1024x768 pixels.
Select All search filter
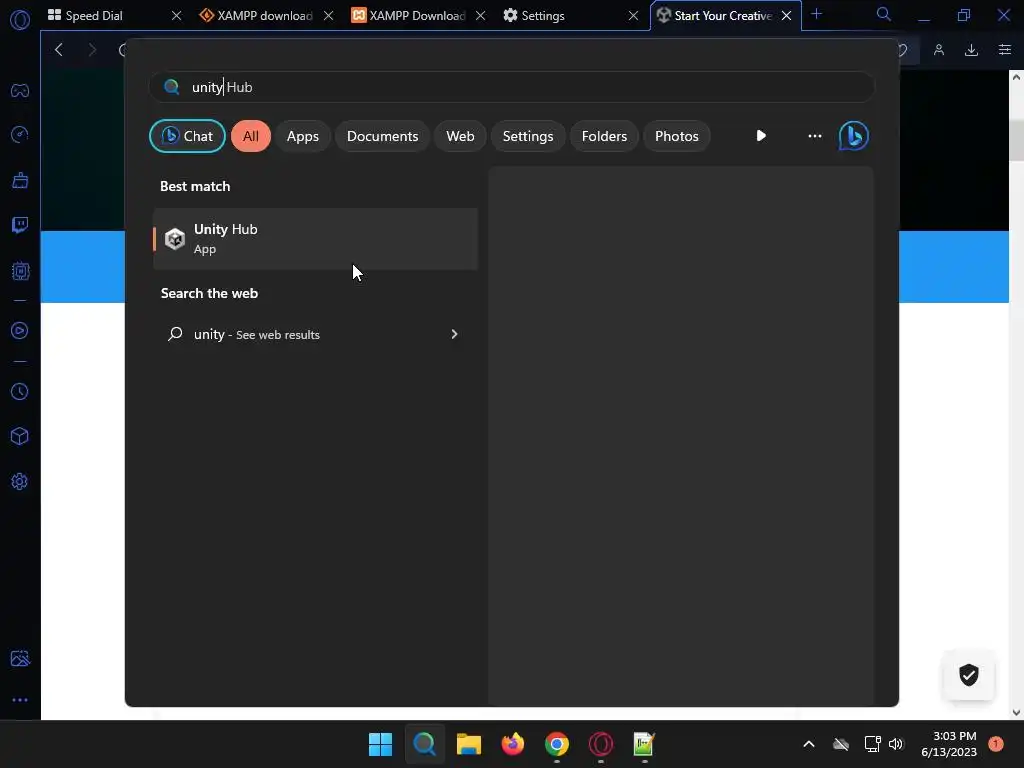251,136
